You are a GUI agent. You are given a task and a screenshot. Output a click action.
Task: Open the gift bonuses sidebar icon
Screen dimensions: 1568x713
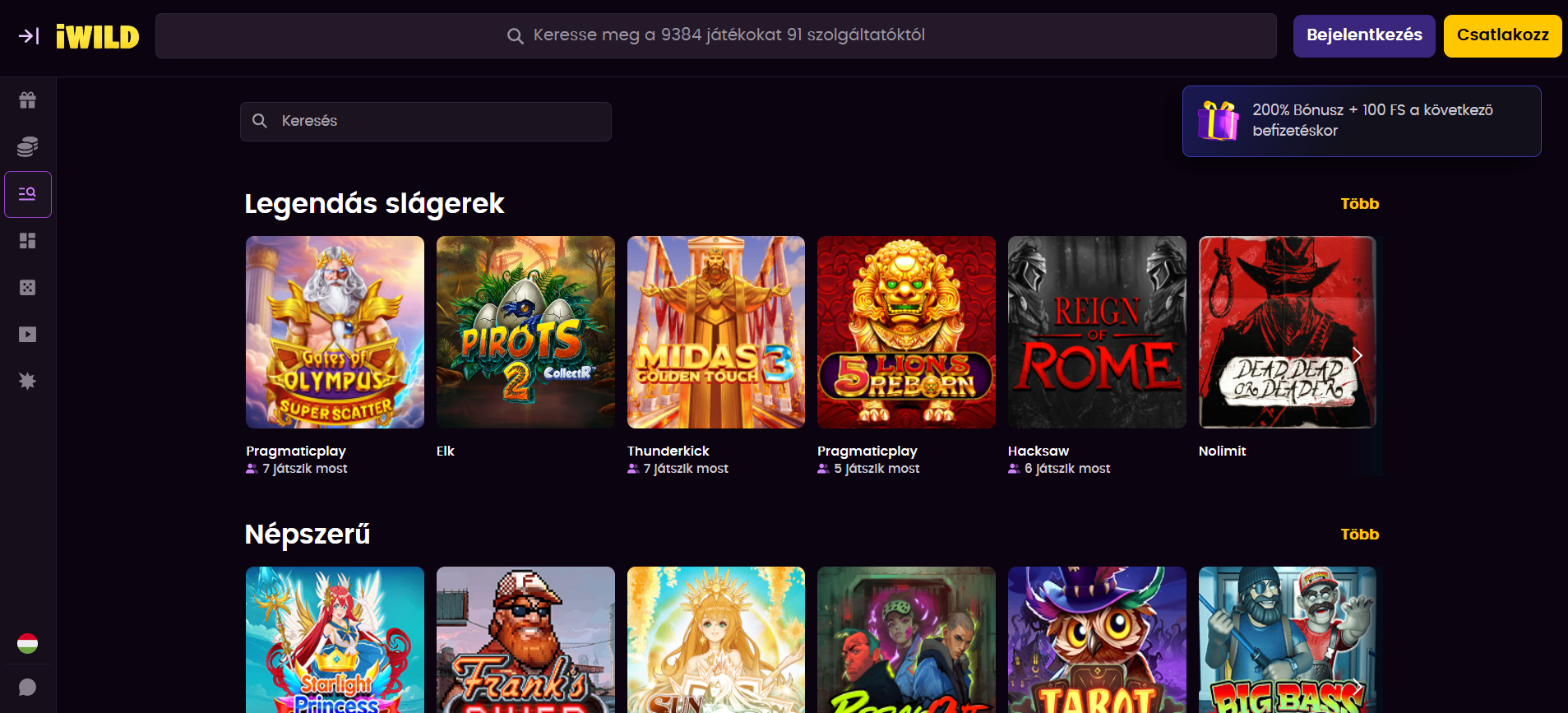[x=28, y=100]
